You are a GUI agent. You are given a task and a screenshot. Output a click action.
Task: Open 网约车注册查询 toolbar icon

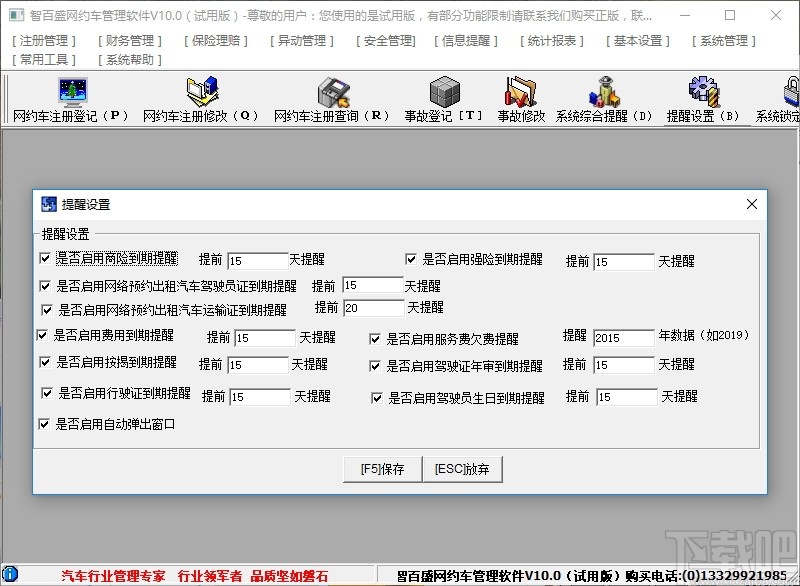click(335, 99)
